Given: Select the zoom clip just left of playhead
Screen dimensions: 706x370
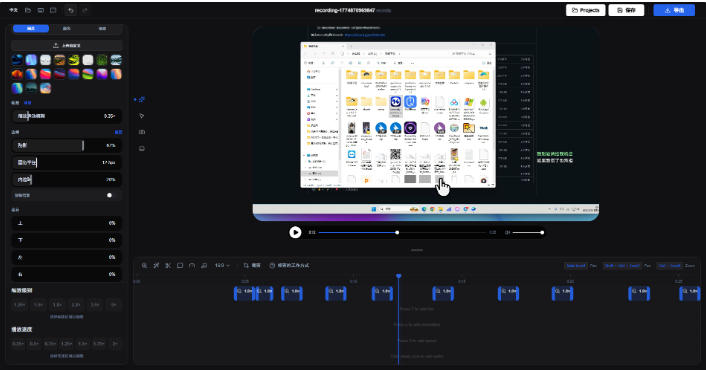Looking at the screenshot, I should (382, 292).
